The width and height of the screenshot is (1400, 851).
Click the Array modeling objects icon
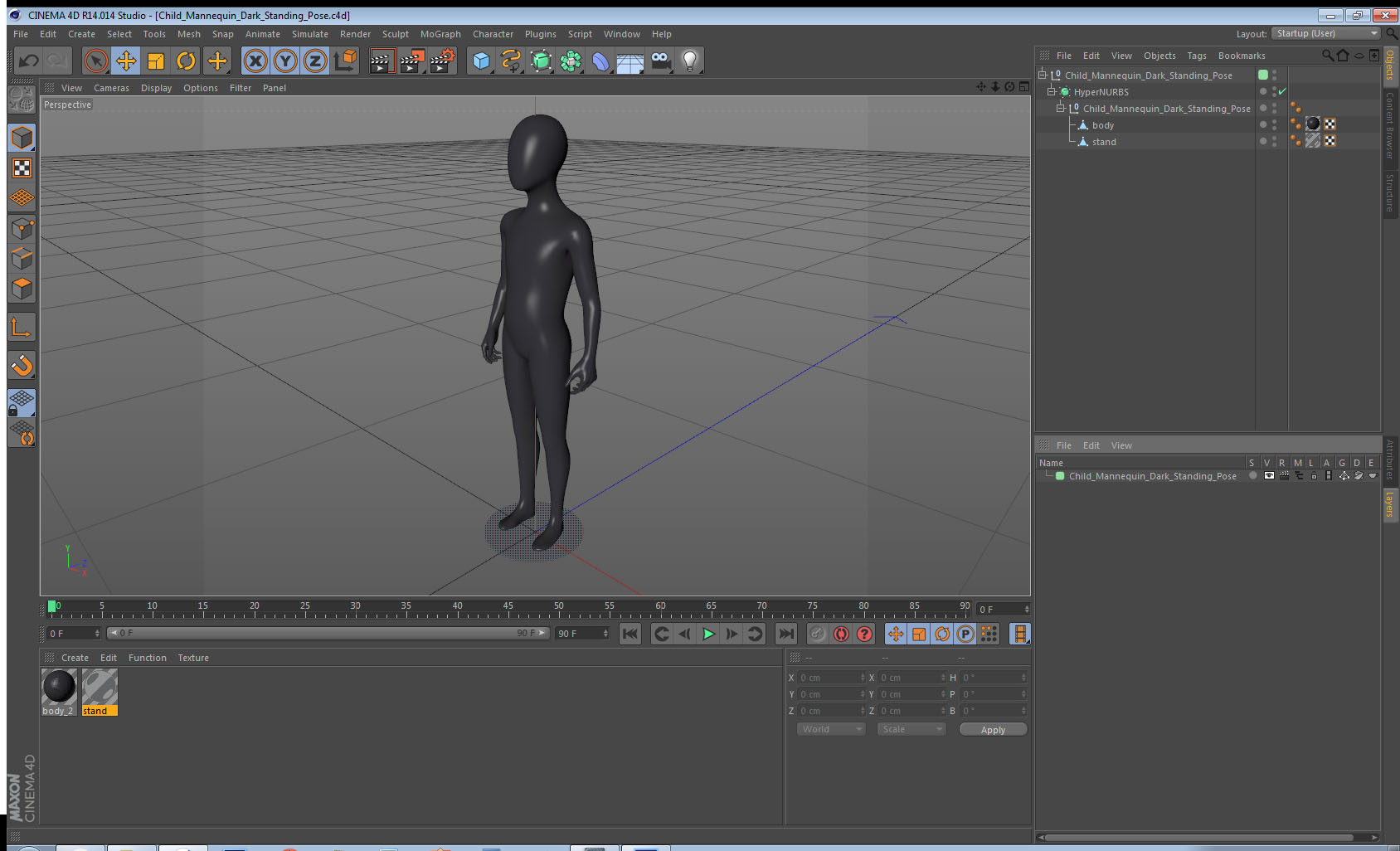(x=571, y=61)
